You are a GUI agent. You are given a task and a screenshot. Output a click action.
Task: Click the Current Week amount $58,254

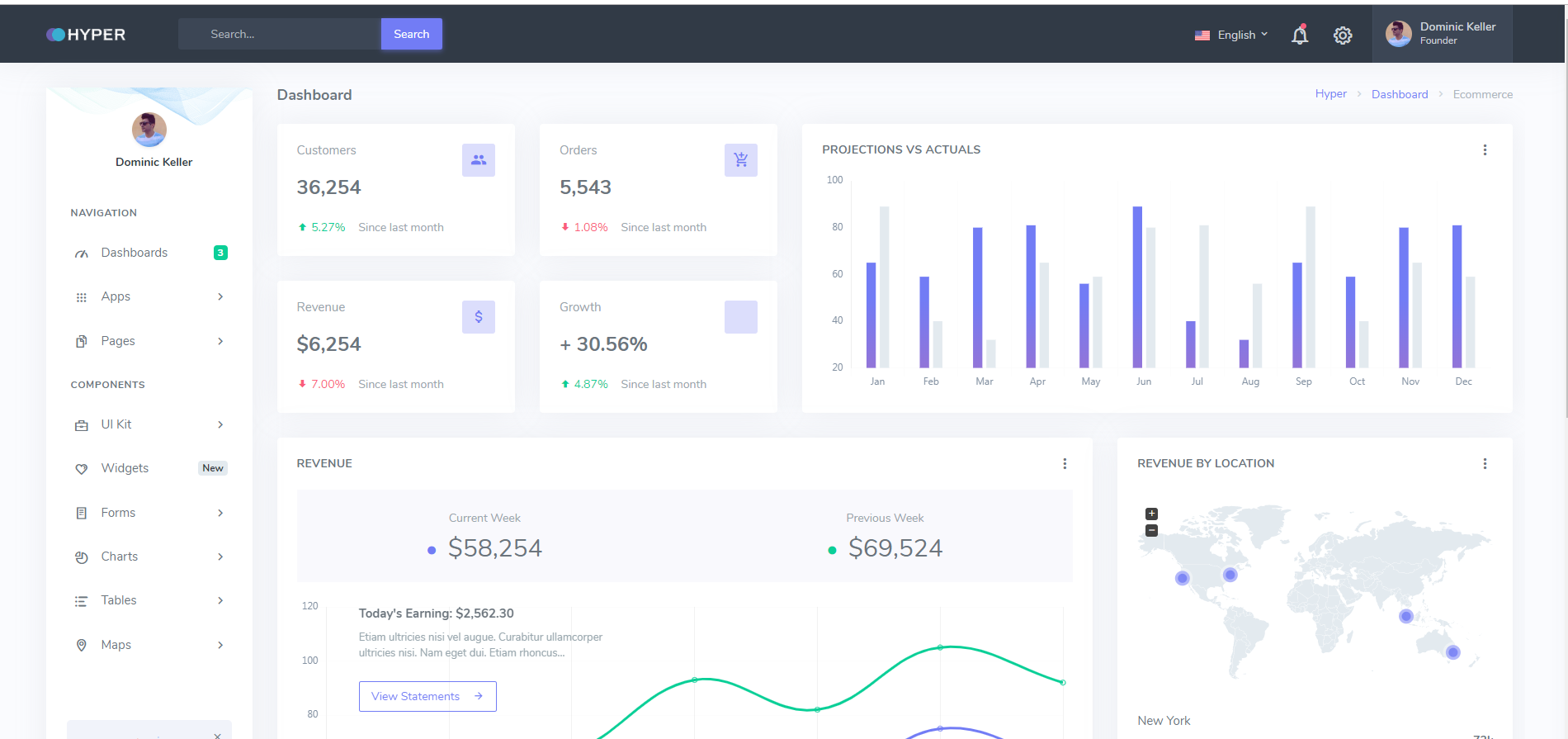click(494, 548)
